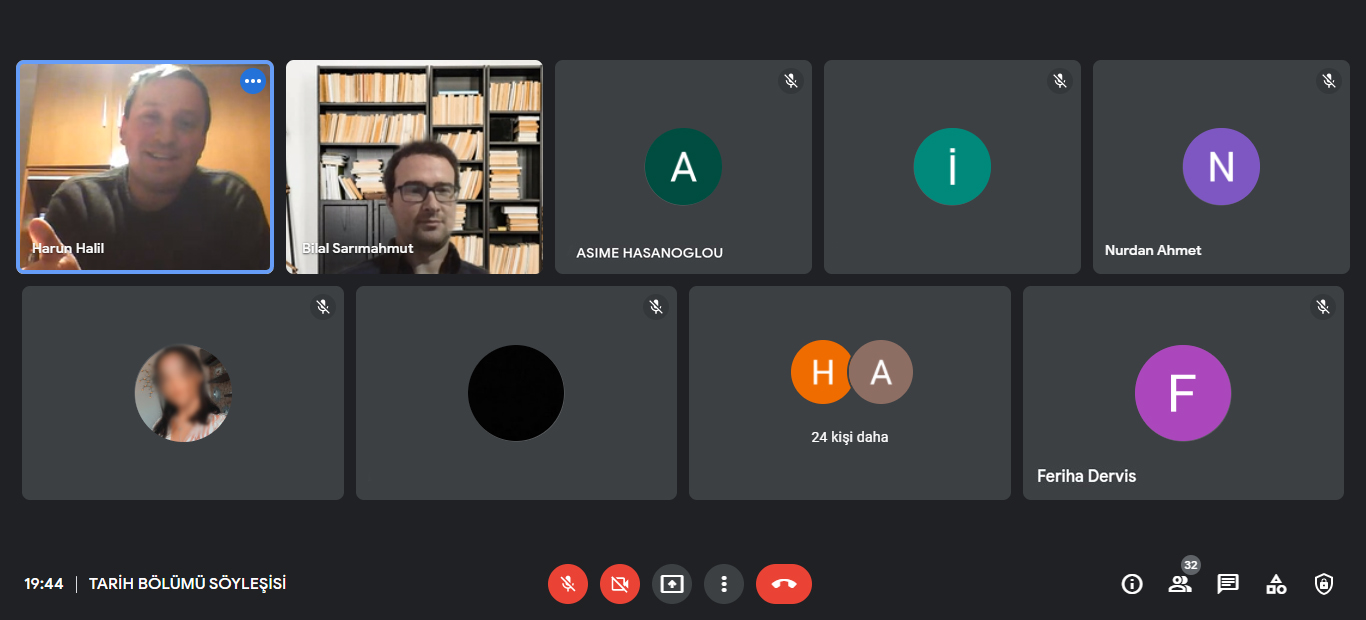Open the activities shapes icon
This screenshot has height=620, width=1366.
point(1276,584)
